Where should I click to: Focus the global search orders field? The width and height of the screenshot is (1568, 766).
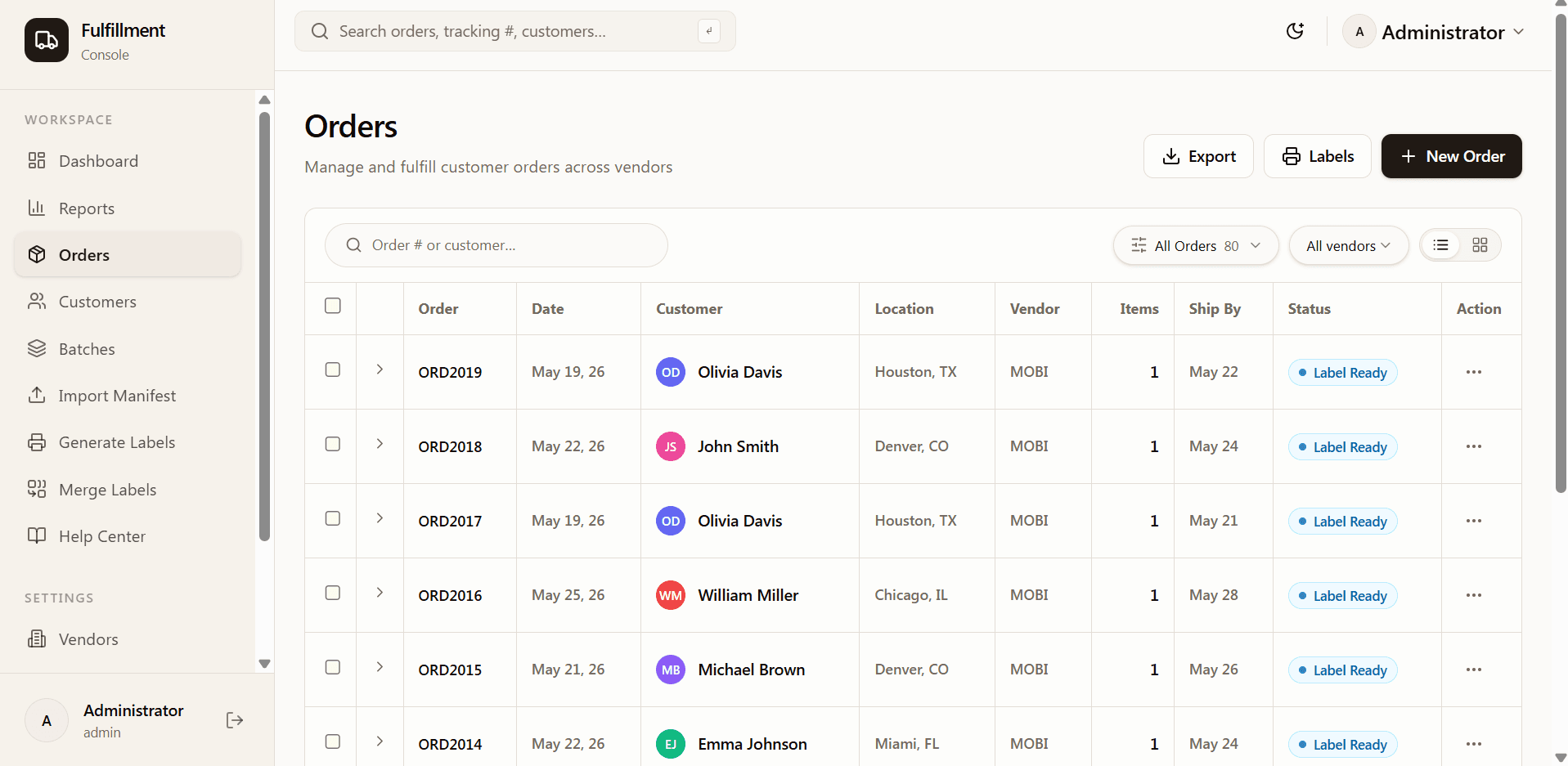click(515, 31)
